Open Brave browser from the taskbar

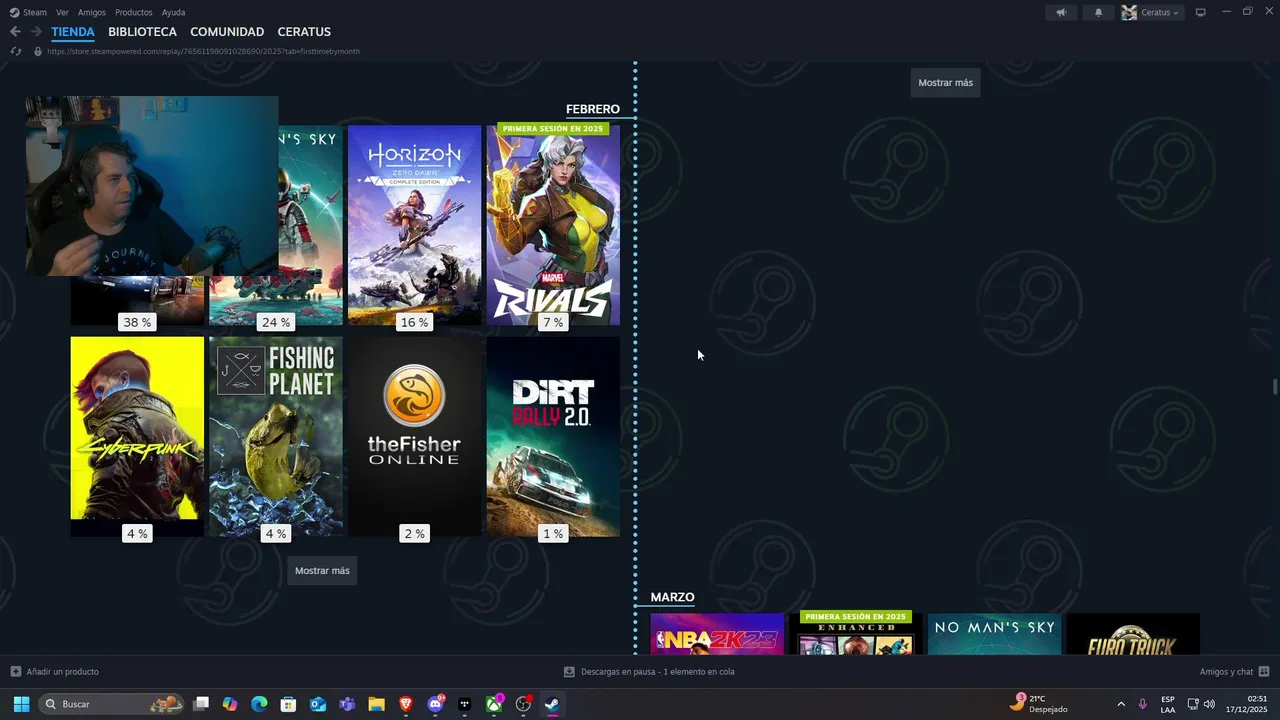[x=405, y=704]
